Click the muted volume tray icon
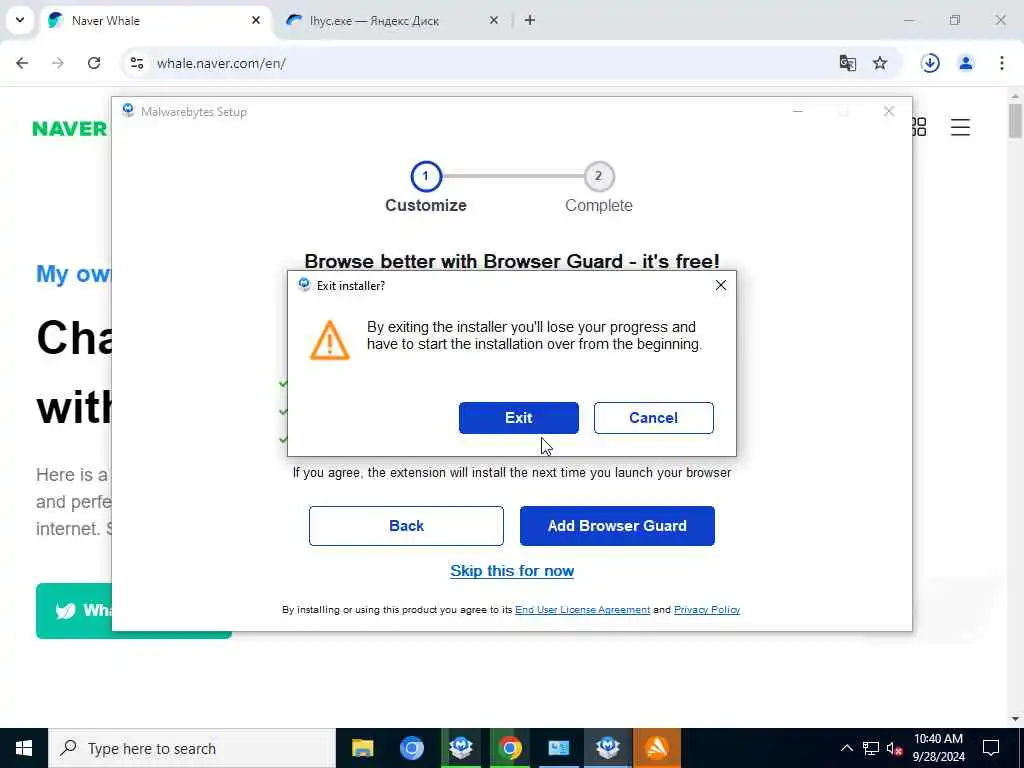The height and width of the screenshot is (768, 1024). pos(894,748)
